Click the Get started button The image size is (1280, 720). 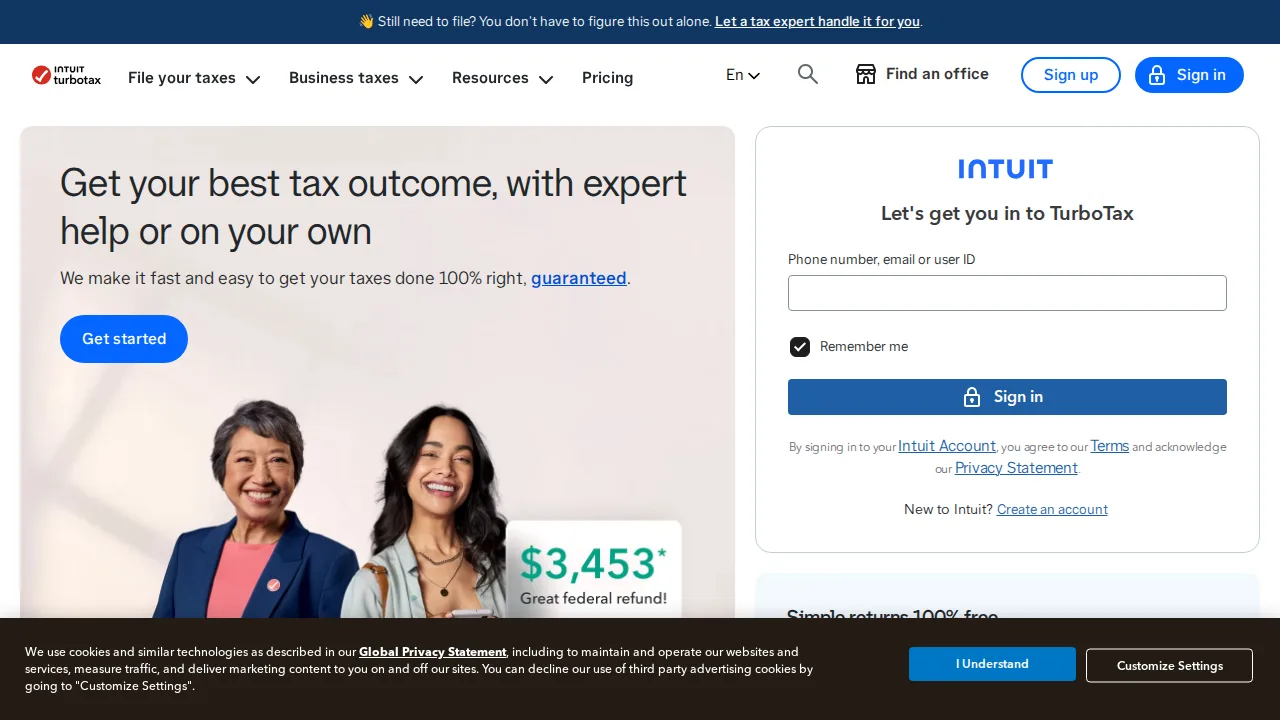(x=124, y=339)
